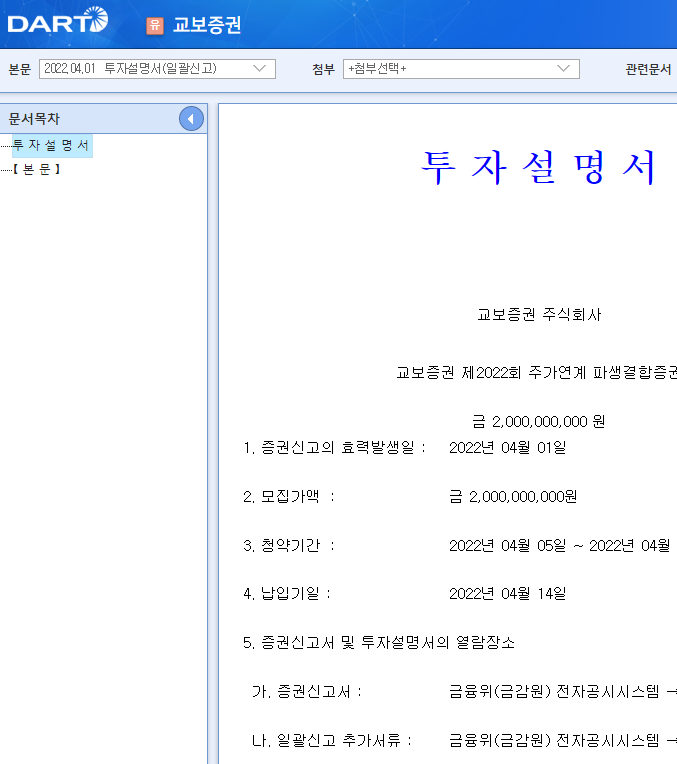
Task: Click the 관련문서 label
Action: (x=648, y=69)
